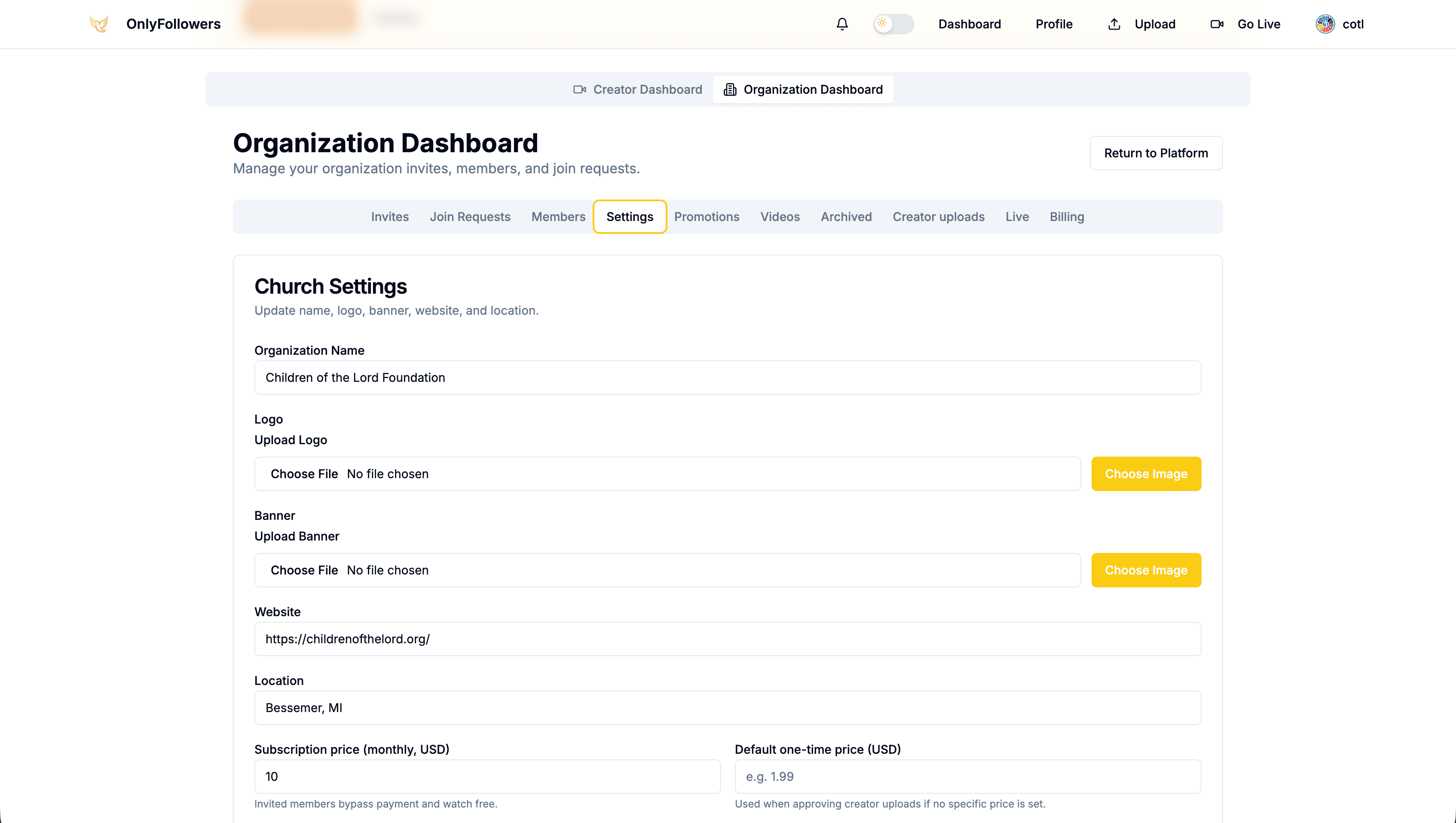Viewport: 1456px width, 823px height.
Task: Open the Billing tab
Action: (x=1067, y=217)
